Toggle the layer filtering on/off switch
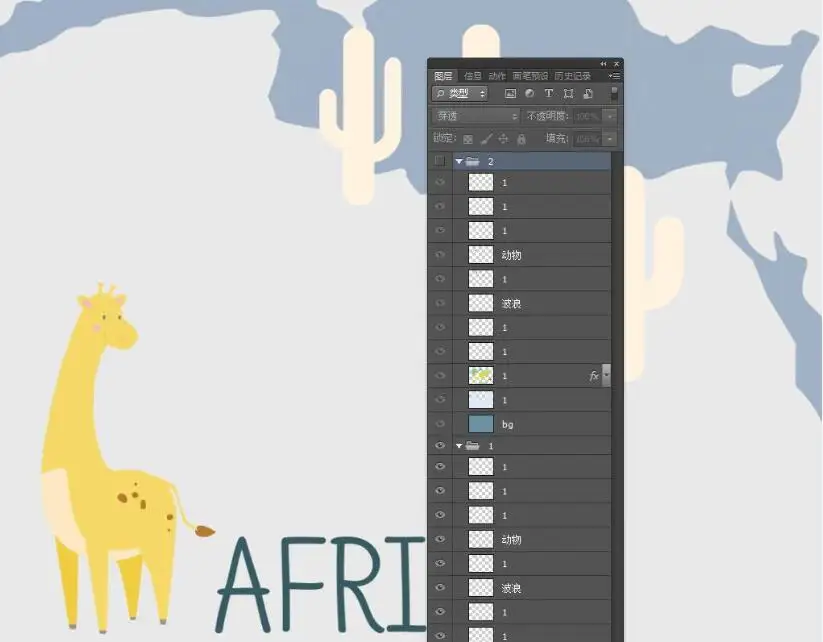Viewport: 823px width, 642px height. (614, 93)
